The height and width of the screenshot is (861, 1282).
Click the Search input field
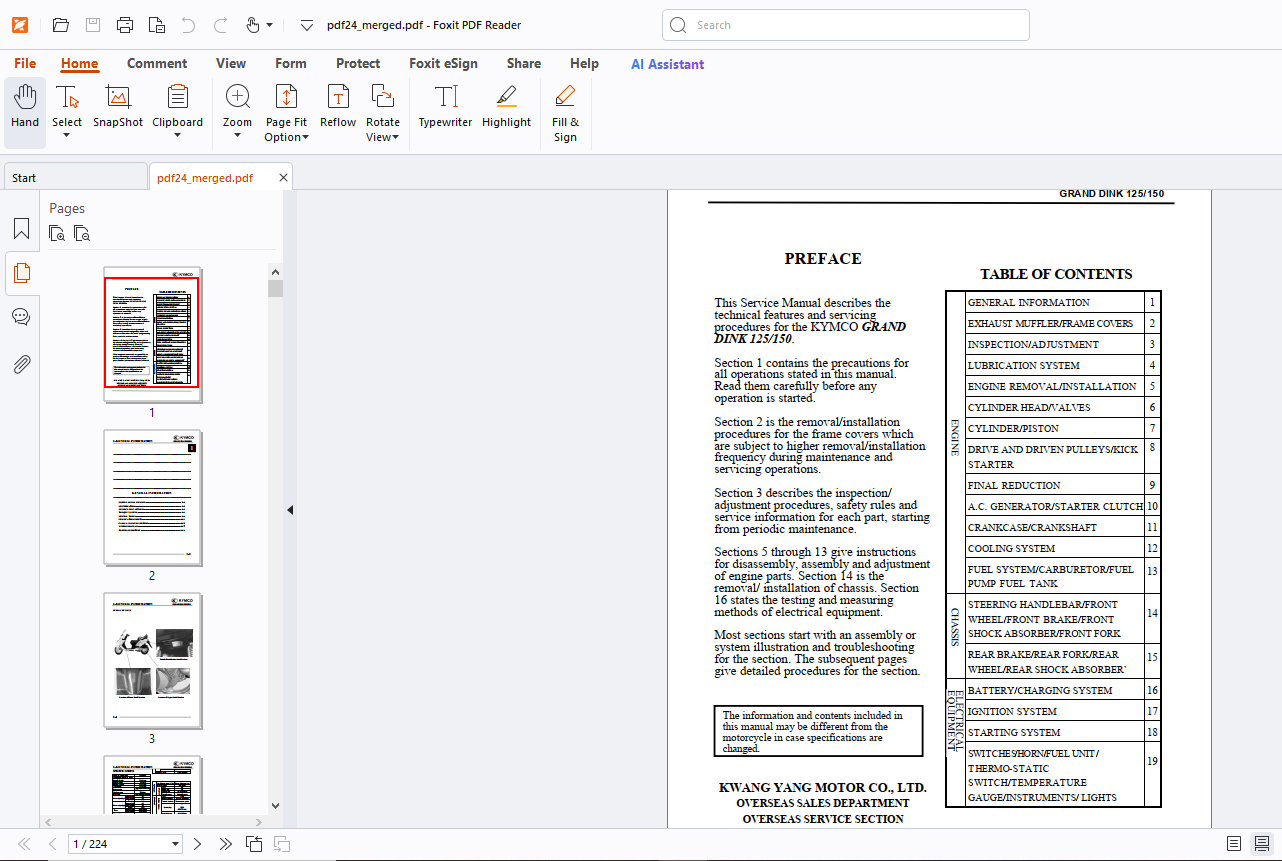[846, 25]
